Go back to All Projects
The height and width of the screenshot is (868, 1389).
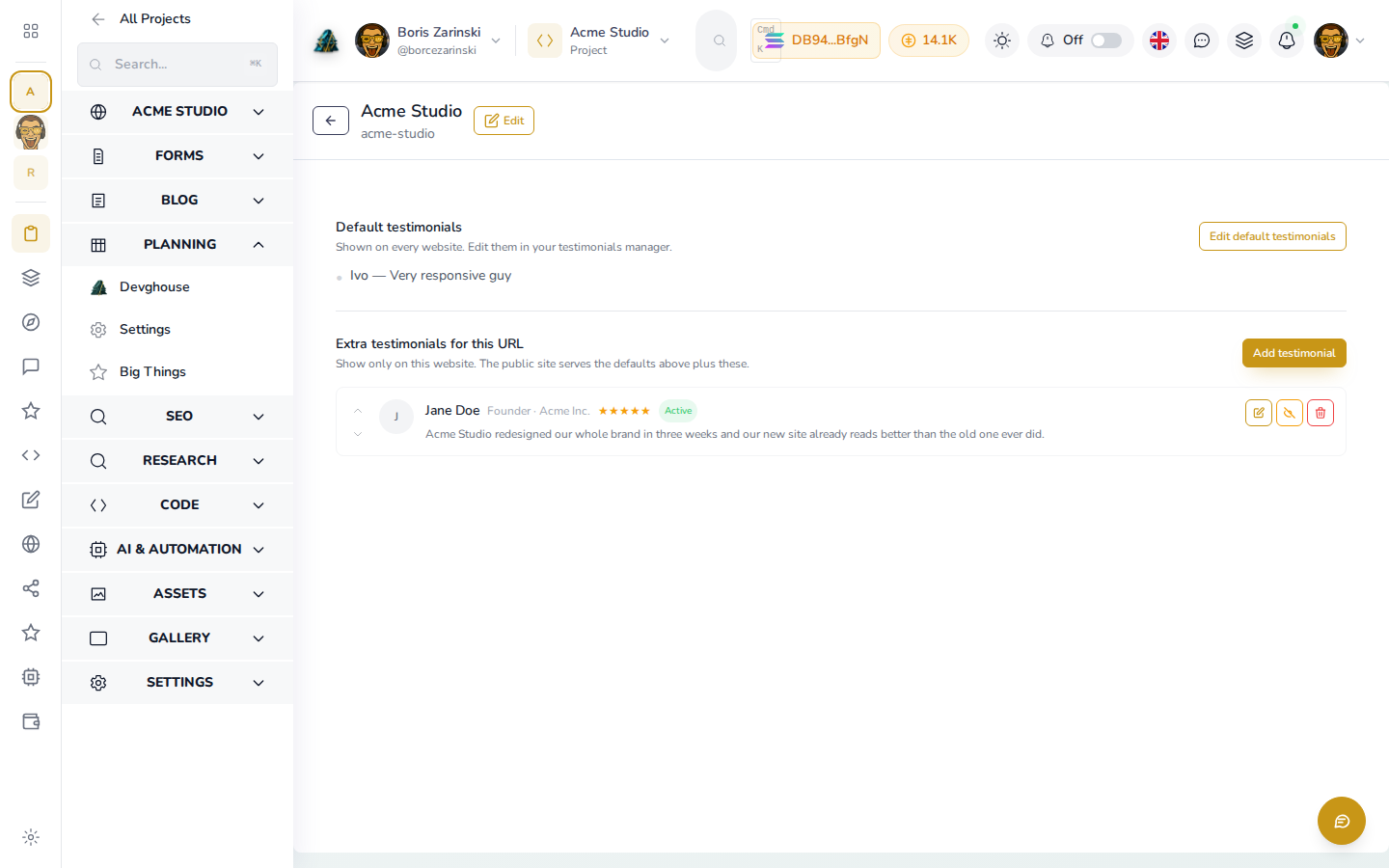pos(141,19)
